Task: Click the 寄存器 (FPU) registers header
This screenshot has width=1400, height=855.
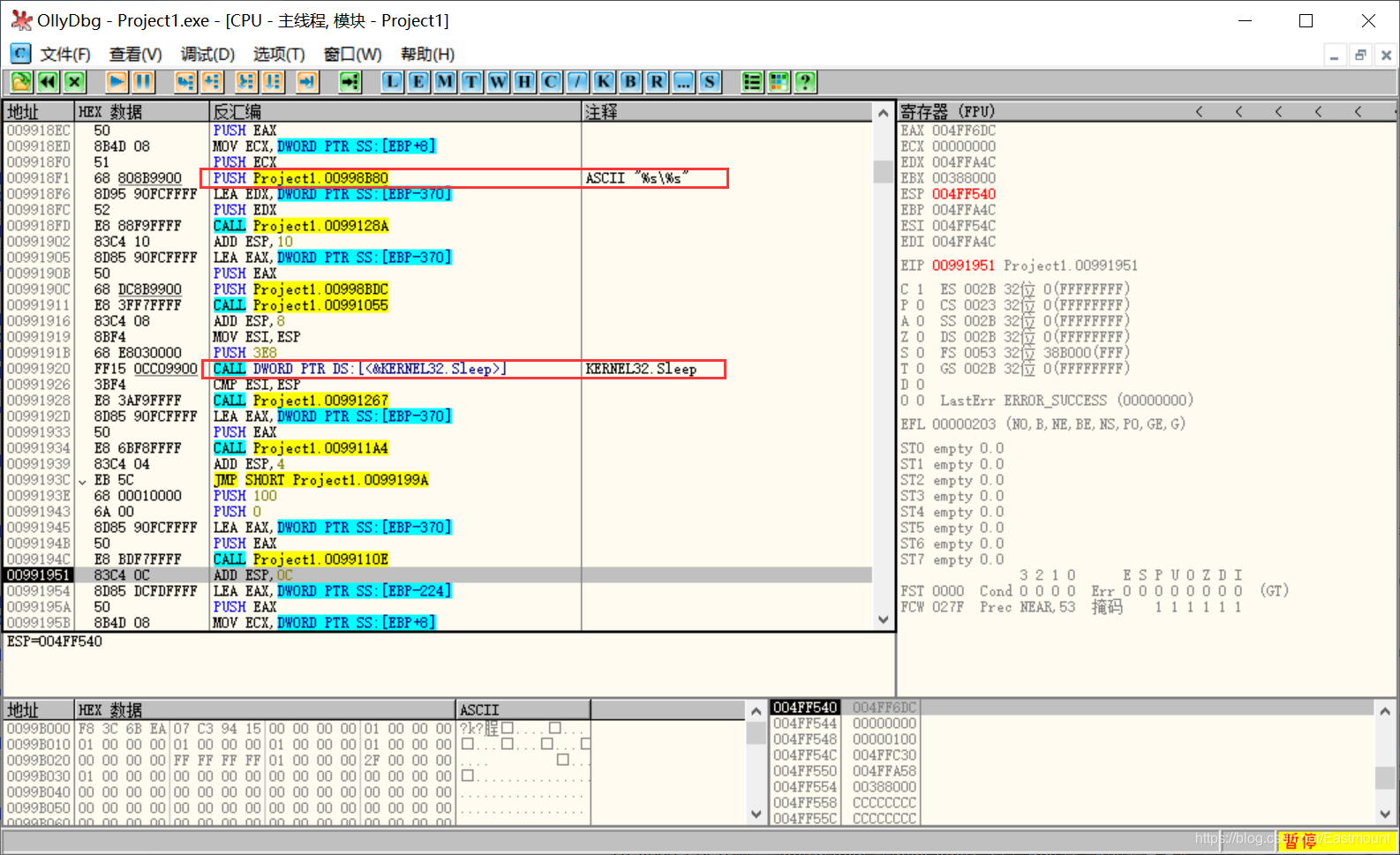Action: pos(947,111)
